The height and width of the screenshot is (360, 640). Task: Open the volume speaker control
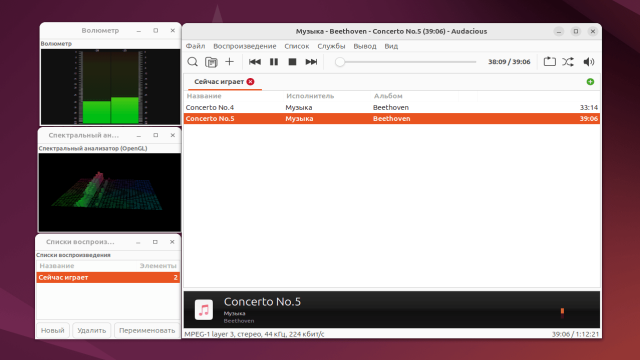click(x=589, y=62)
